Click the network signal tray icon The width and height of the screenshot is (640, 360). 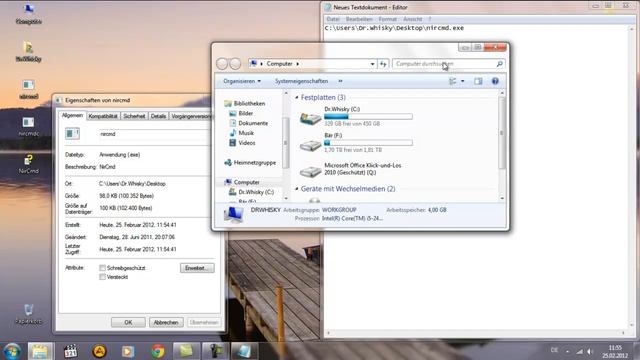tap(579, 351)
